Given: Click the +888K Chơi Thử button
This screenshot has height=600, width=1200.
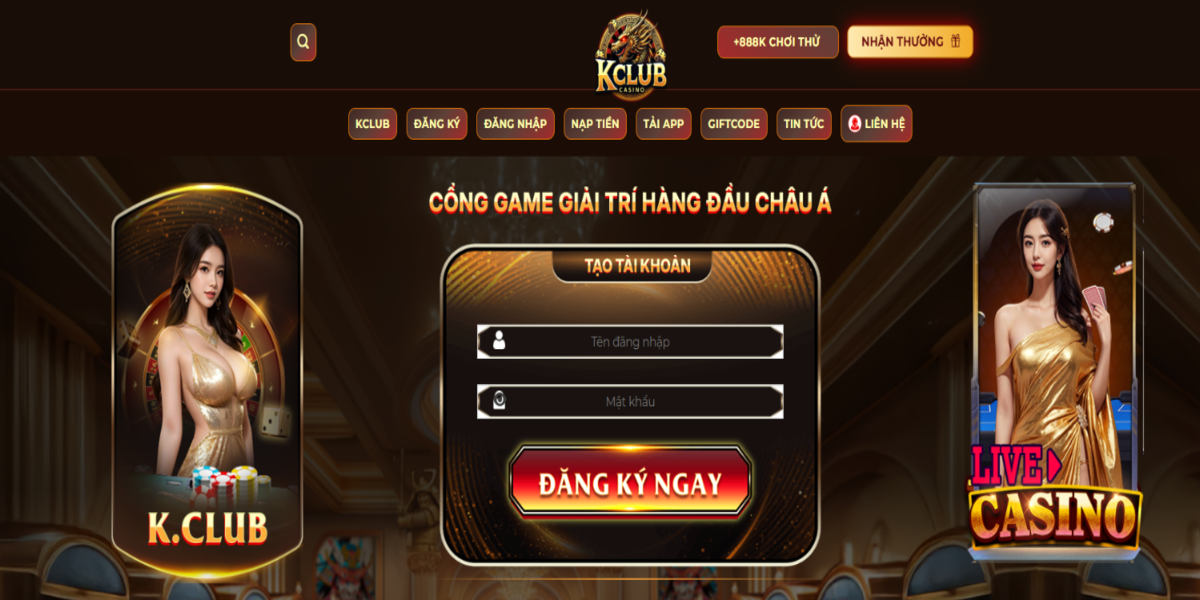Looking at the screenshot, I should tap(777, 42).
